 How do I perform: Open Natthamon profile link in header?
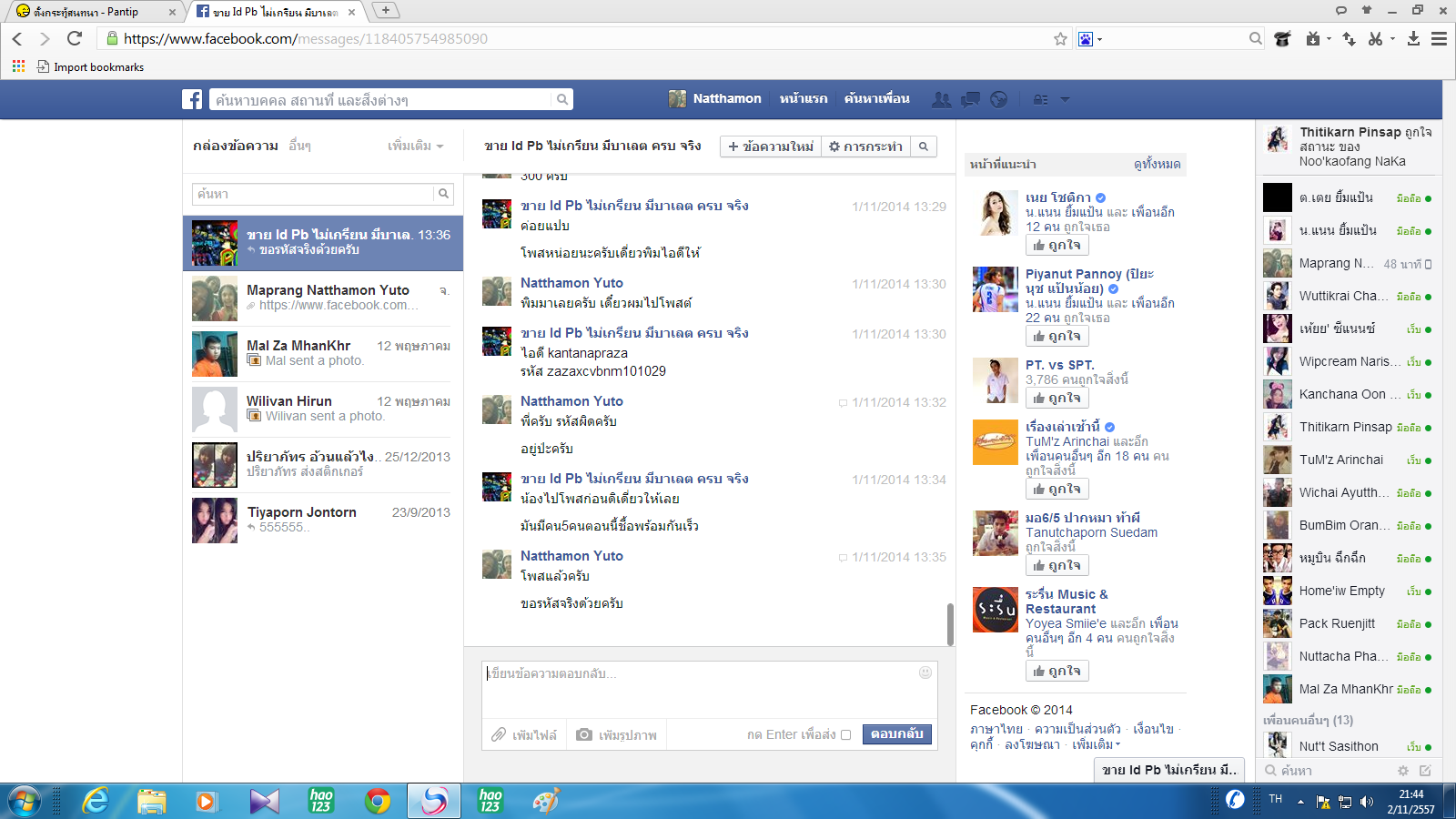point(715,98)
